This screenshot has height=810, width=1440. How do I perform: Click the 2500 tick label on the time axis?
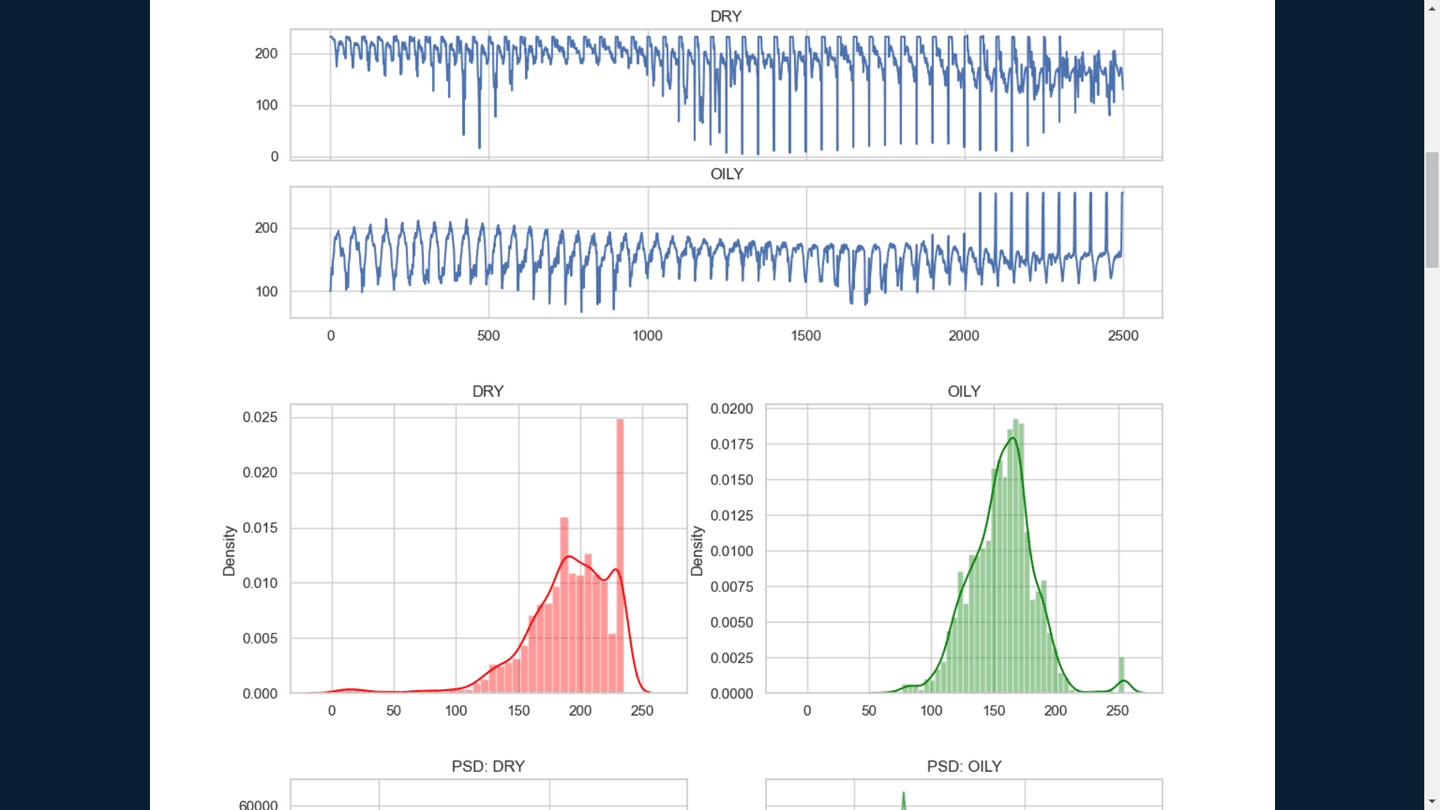(1123, 336)
